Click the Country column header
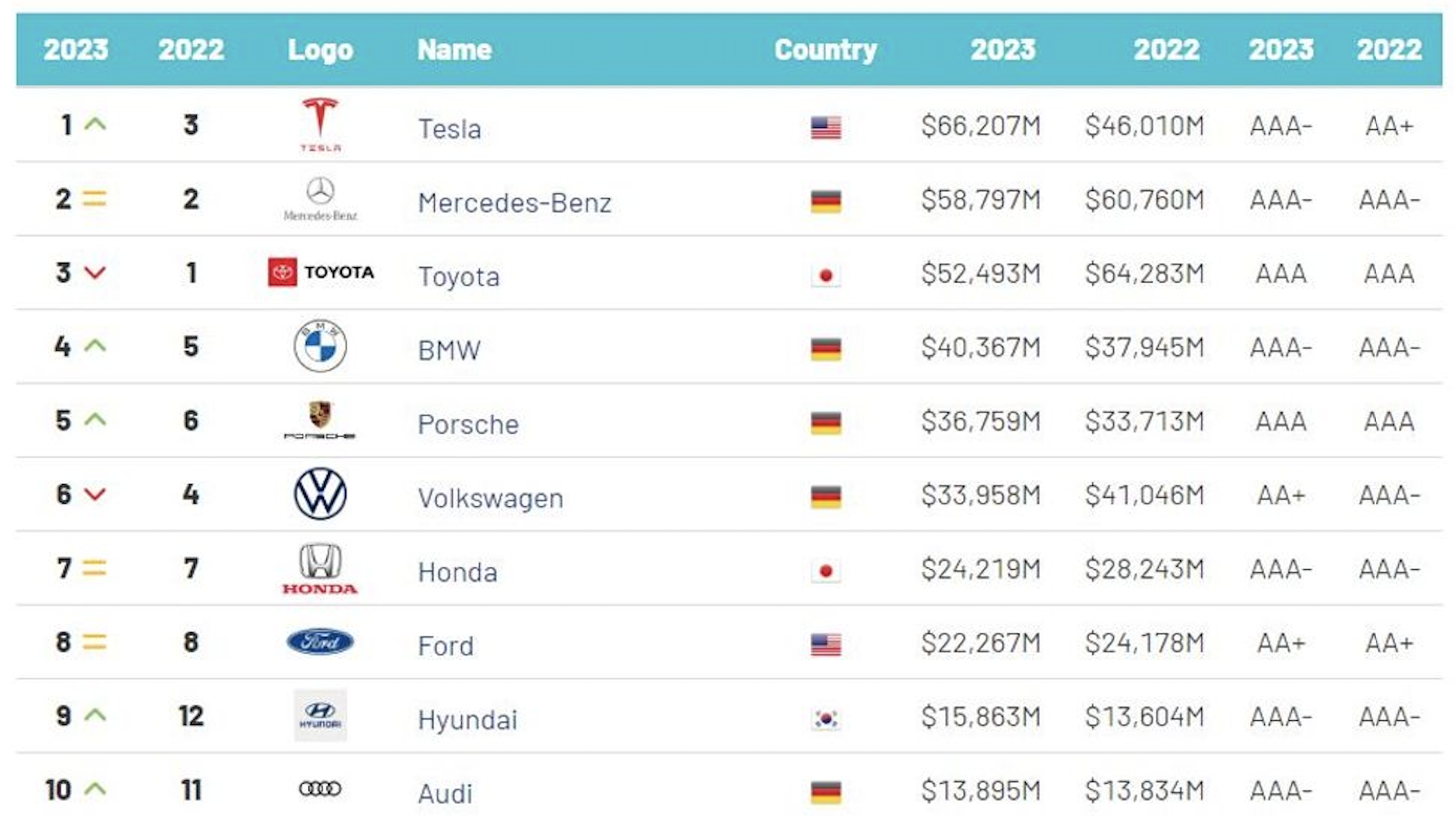This screenshot has width=1456, height=818. coord(825,50)
